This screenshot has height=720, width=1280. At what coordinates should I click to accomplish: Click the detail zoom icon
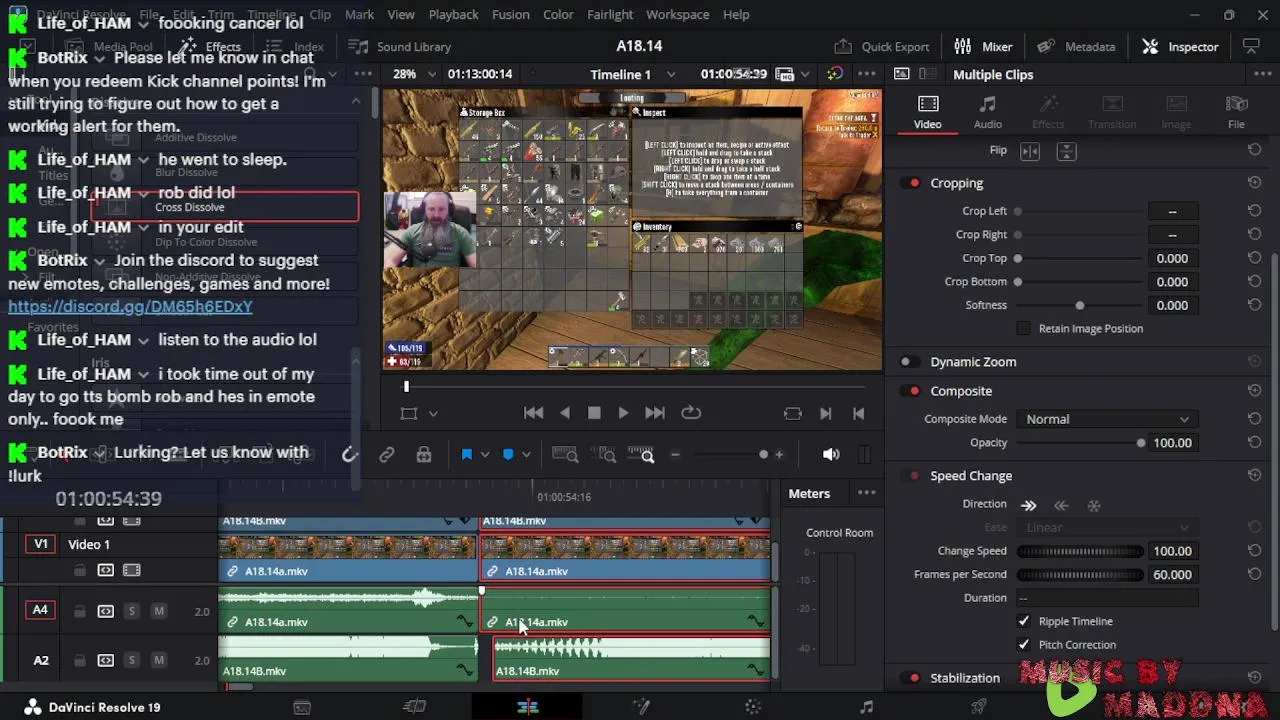click(606, 455)
